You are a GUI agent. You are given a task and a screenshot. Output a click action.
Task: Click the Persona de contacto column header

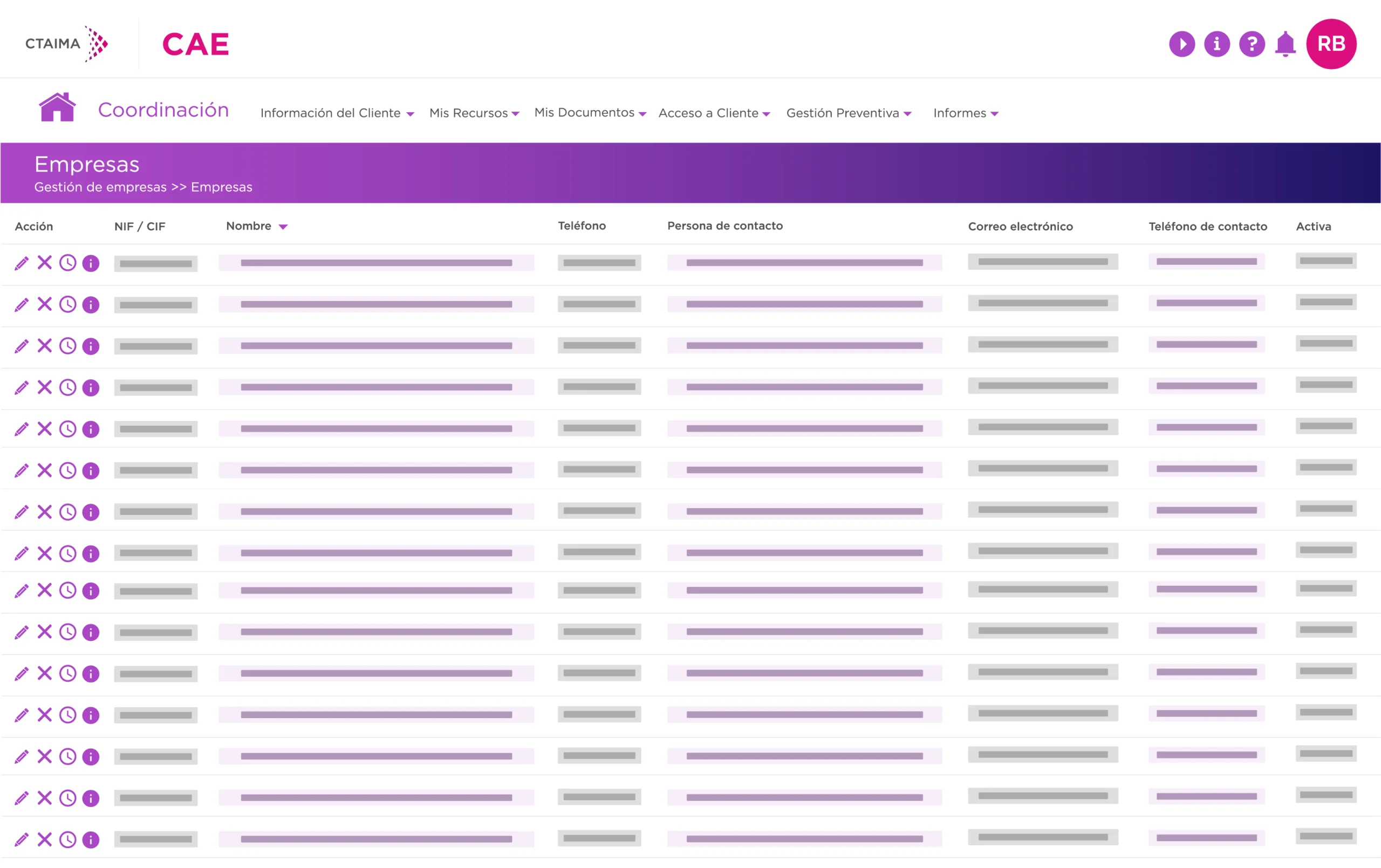click(x=725, y=226)
